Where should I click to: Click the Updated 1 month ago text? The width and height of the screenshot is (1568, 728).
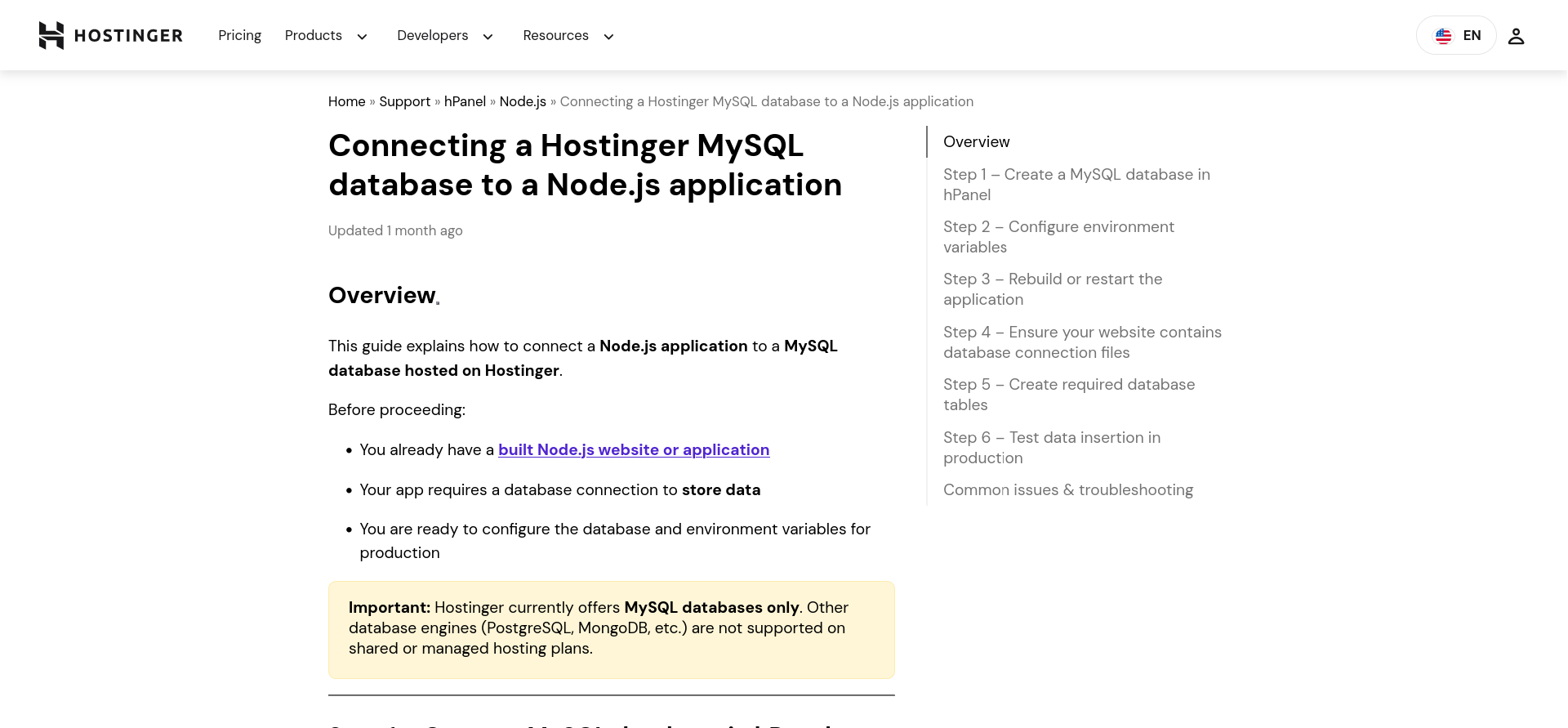click(395, 230)
